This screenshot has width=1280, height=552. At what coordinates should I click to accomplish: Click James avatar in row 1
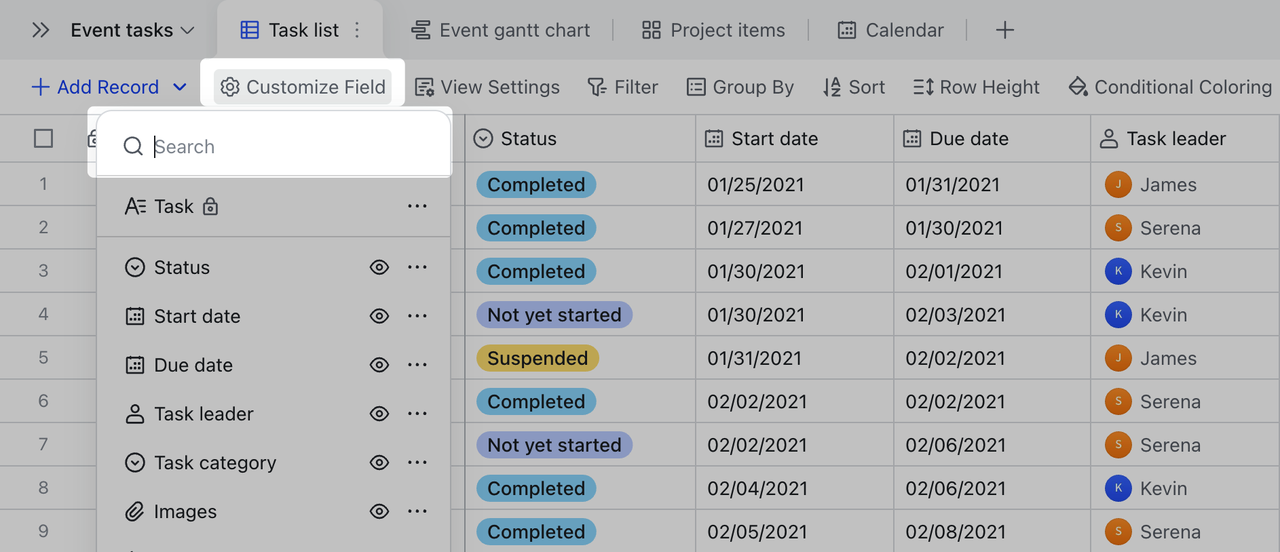(x=1118, y=185)
